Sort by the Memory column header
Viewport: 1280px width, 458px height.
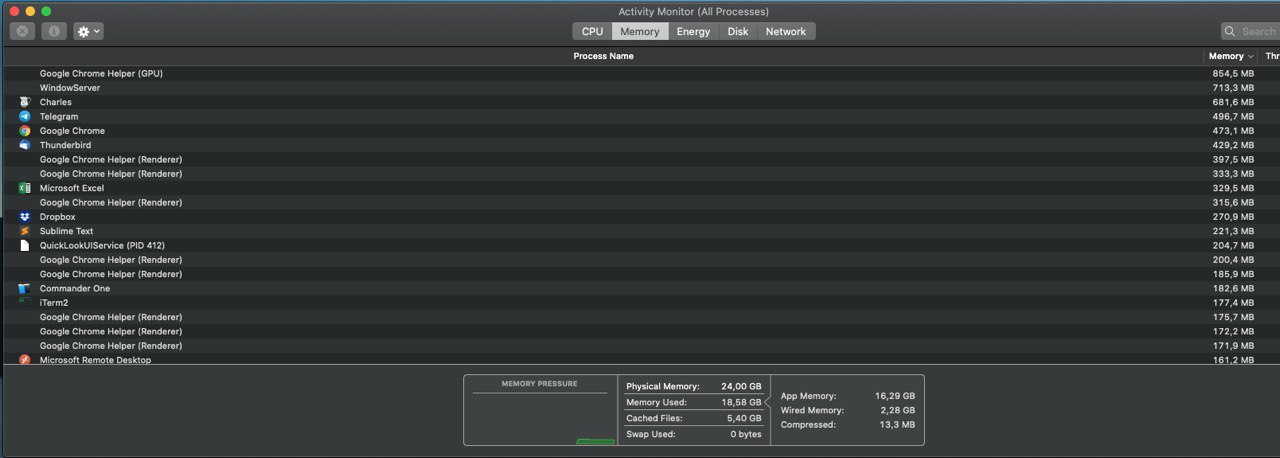pyautogui.click(x=1231, y=56)
